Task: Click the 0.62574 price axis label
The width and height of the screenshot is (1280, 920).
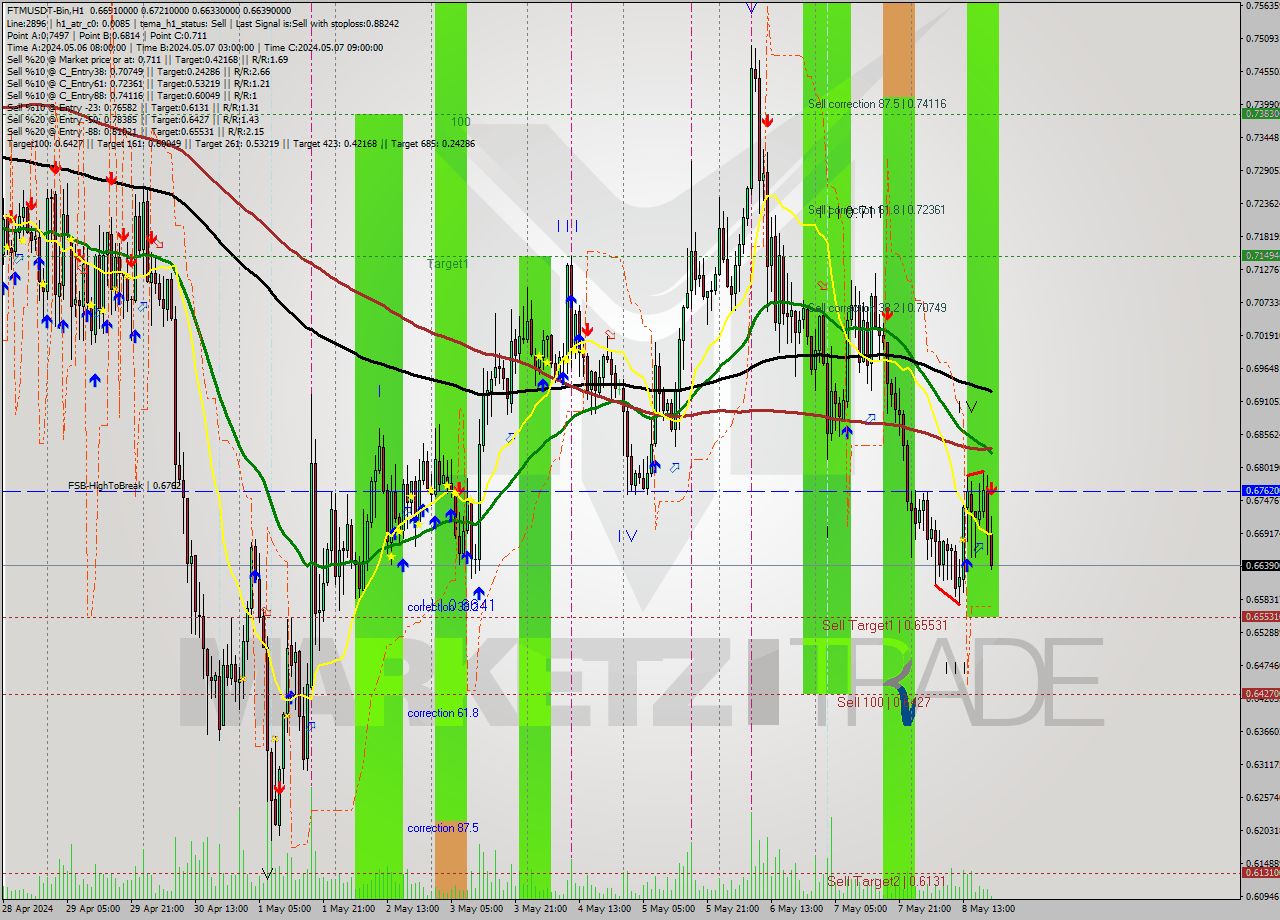Action: pos(1262,797)
